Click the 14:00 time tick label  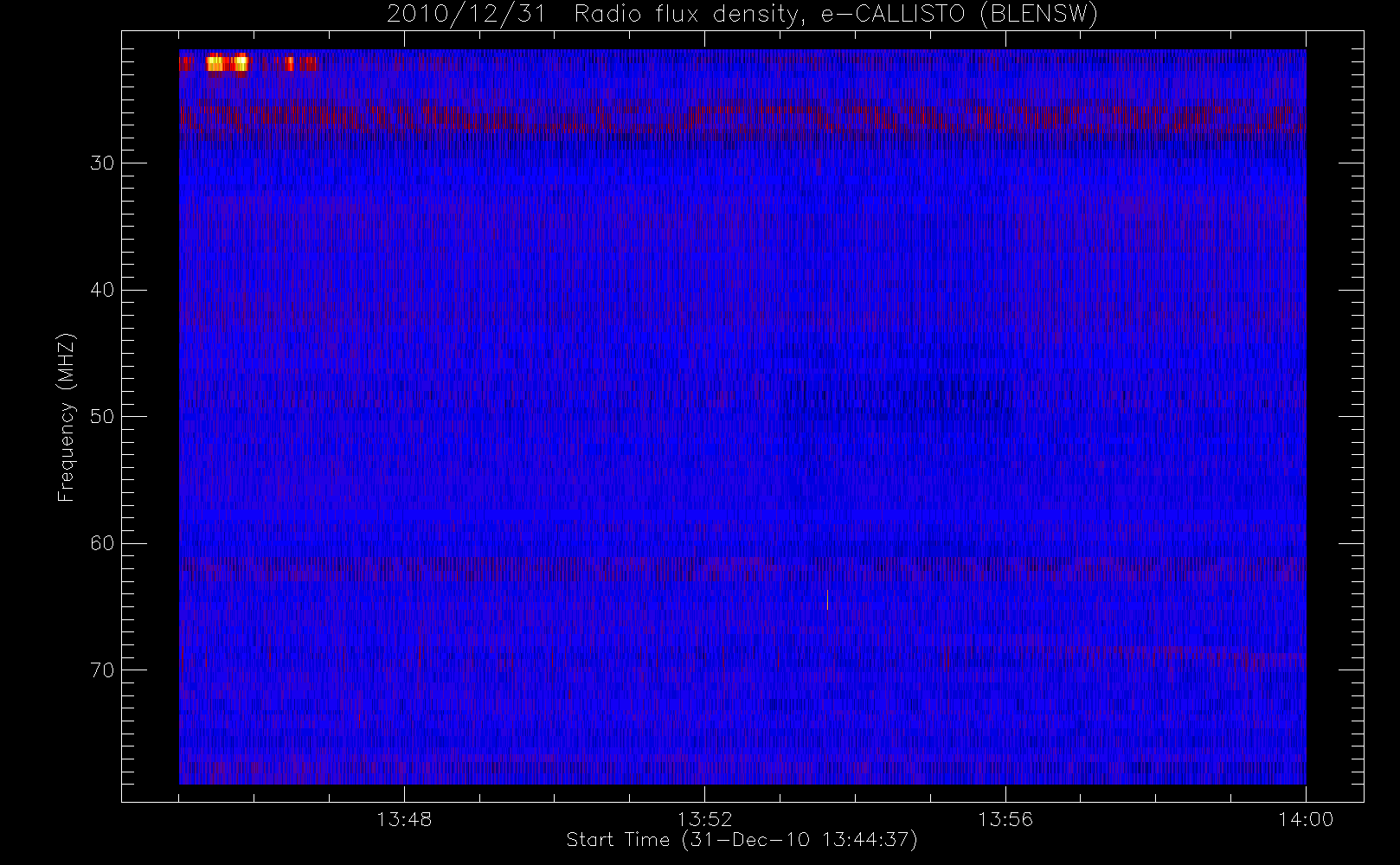1306,819
